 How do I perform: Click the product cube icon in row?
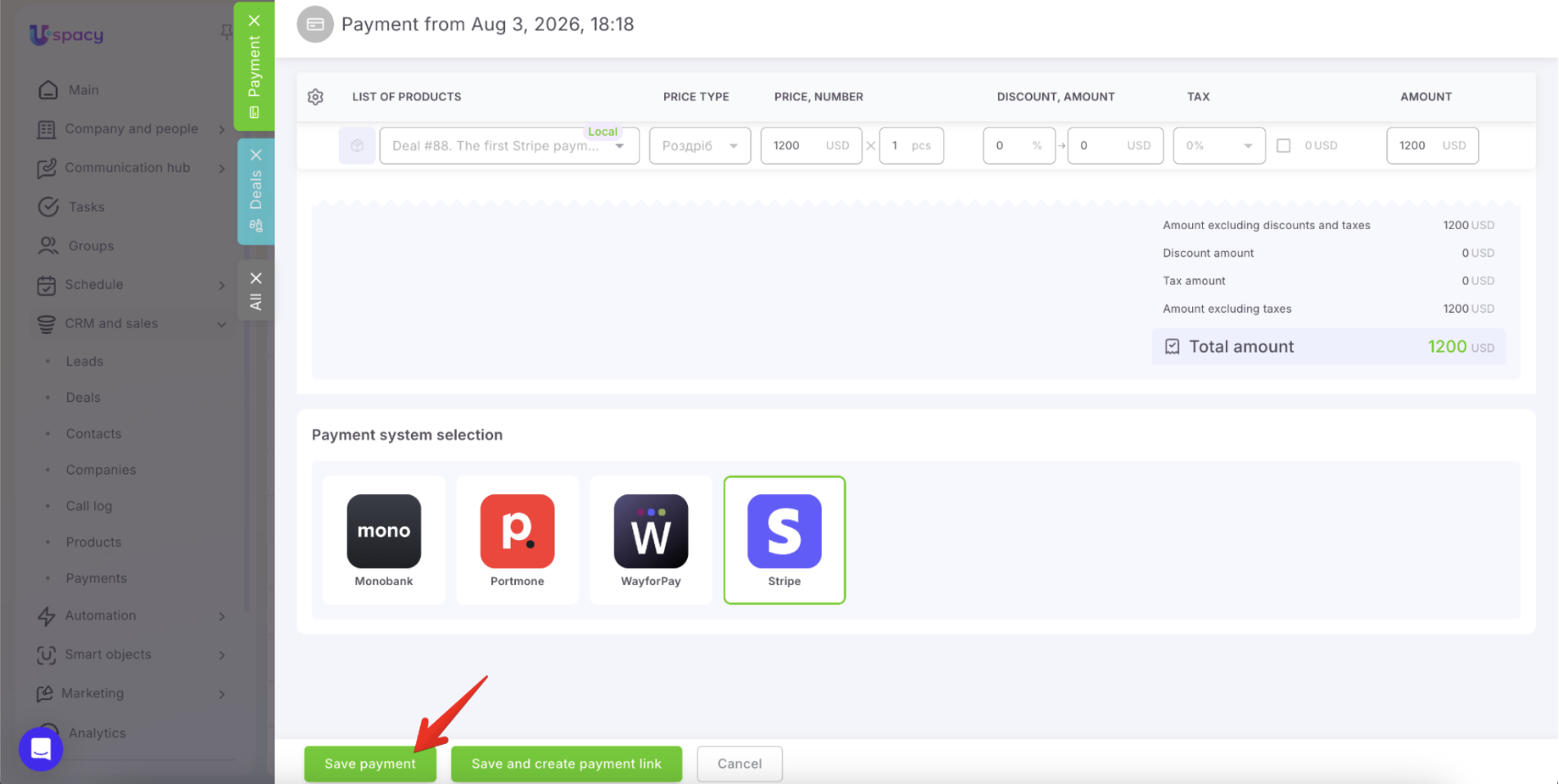[357, 146]
